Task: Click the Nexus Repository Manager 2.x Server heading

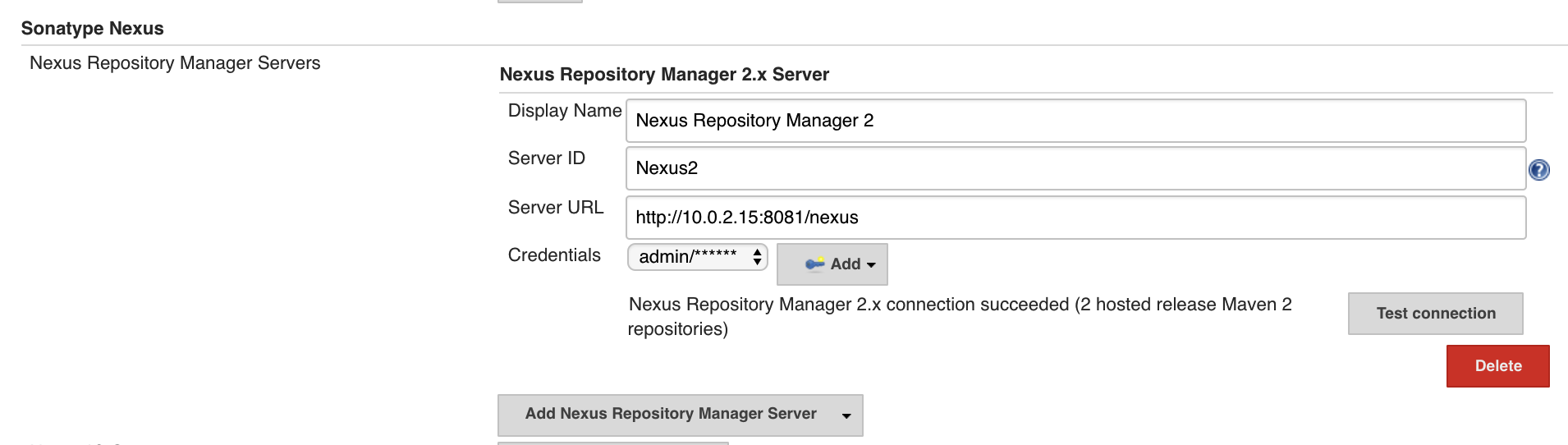Action: point(664,75)
